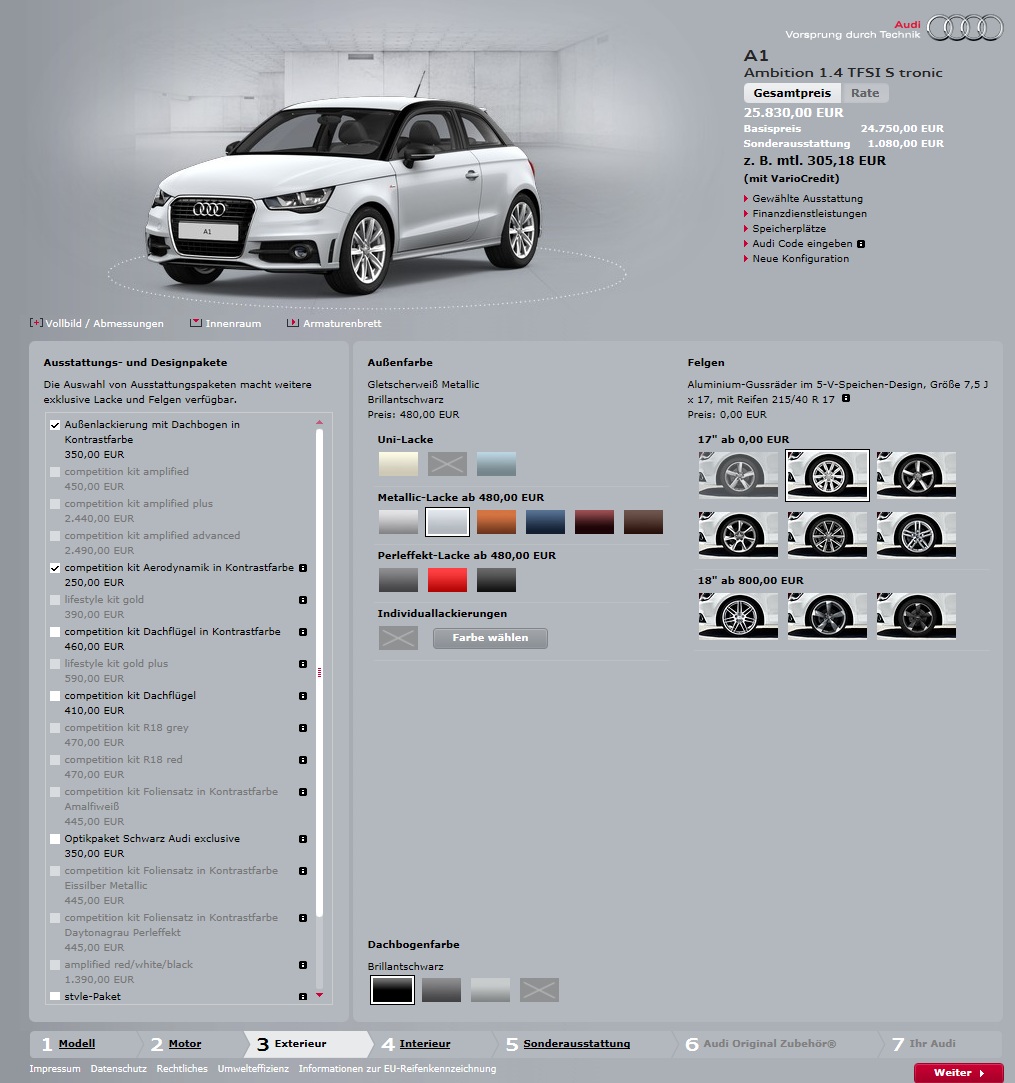Enable Optikpaket Schwarz Audi exclusive
This screenshot has width=1015, height=1083.
[55, 839]
